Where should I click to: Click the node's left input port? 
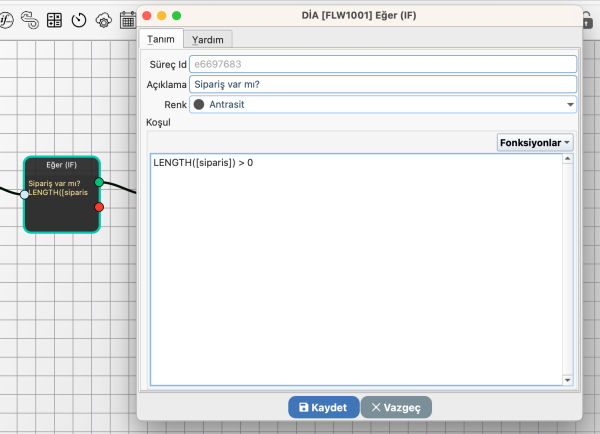[x=25, y=194]
